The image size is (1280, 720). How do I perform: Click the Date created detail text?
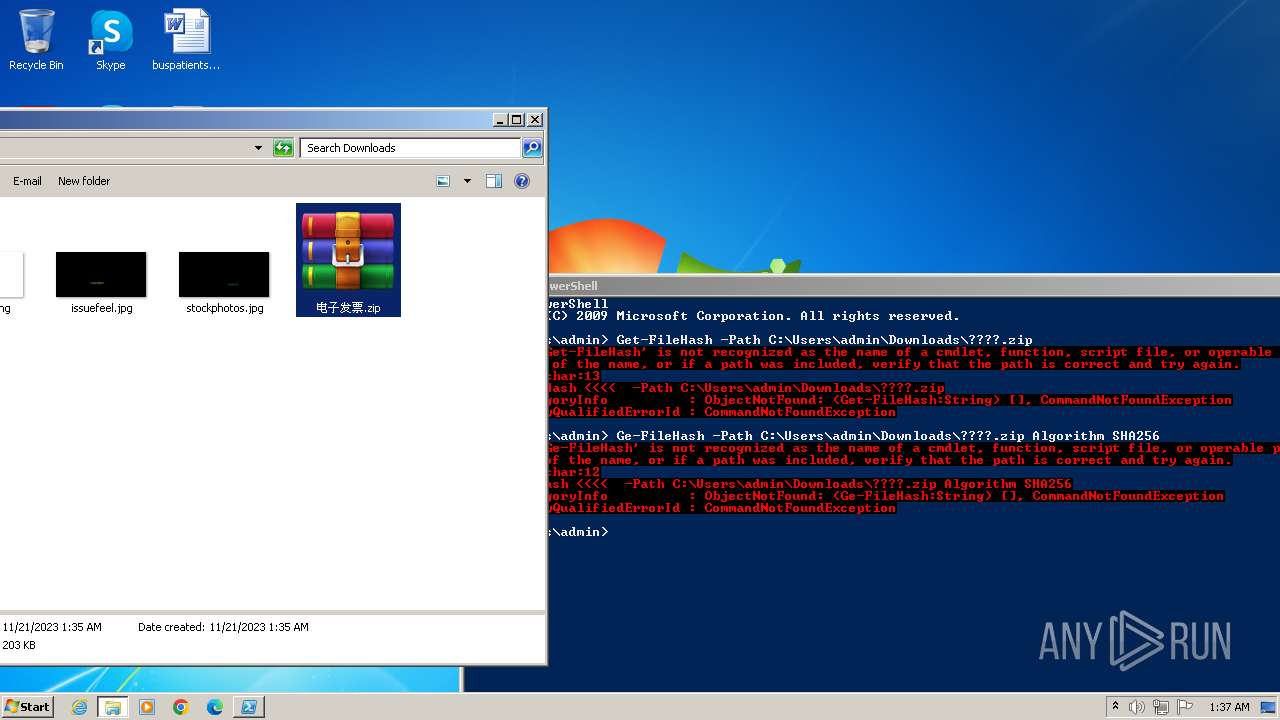coord(223,627)
